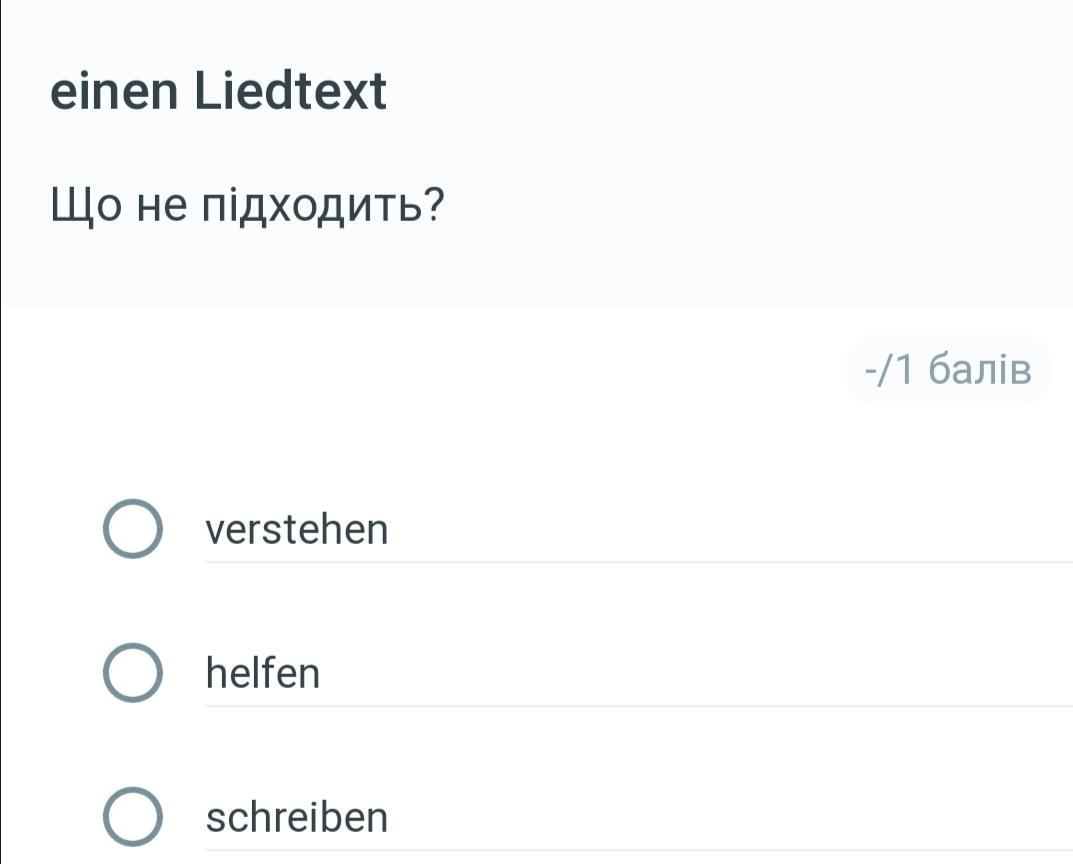The height and width of the screenshot is (864, 1073).
Task: Click the helfen answer label
Action: (263, 674)
